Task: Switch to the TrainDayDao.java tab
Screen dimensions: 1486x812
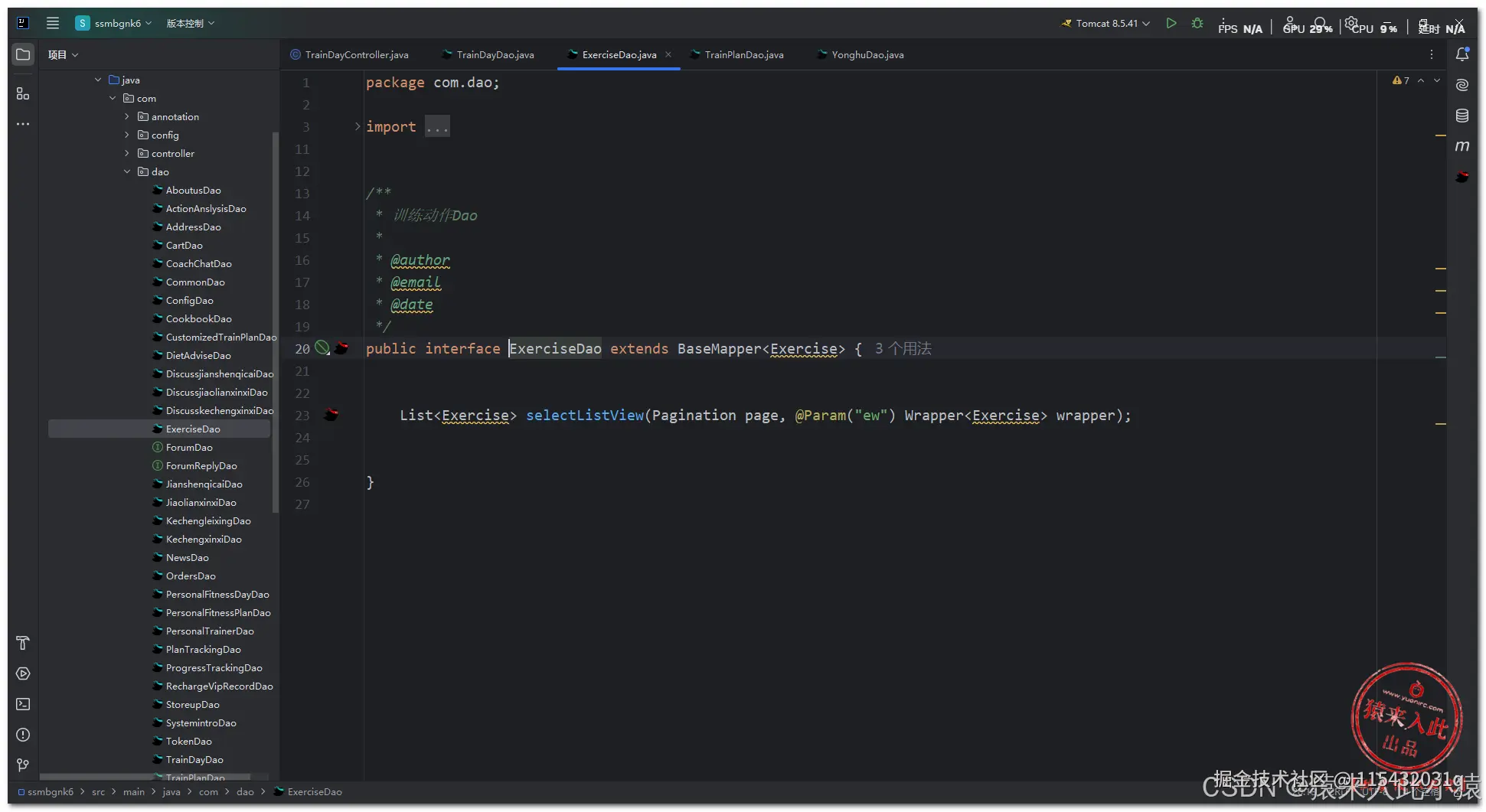Action: (x=495, y=55)
